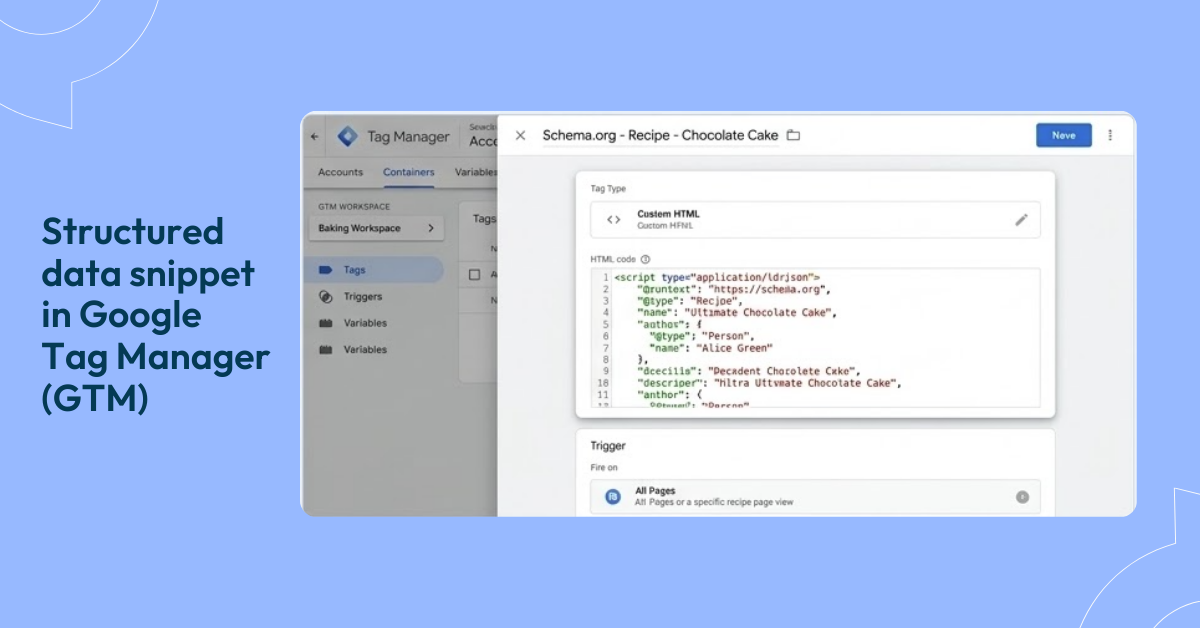The image size is (1200, 628).
Task: Click the code line containing "Decadent Chocolate Cake"
Action: coord(749,371)
